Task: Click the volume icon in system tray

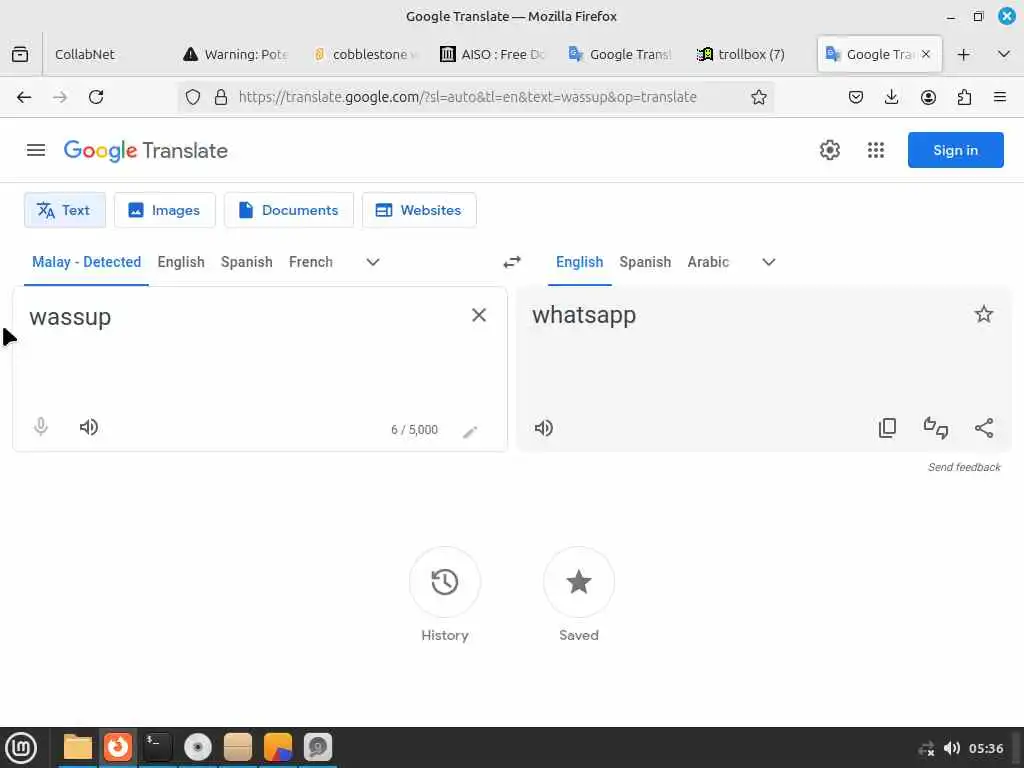Action: point(952,748)
